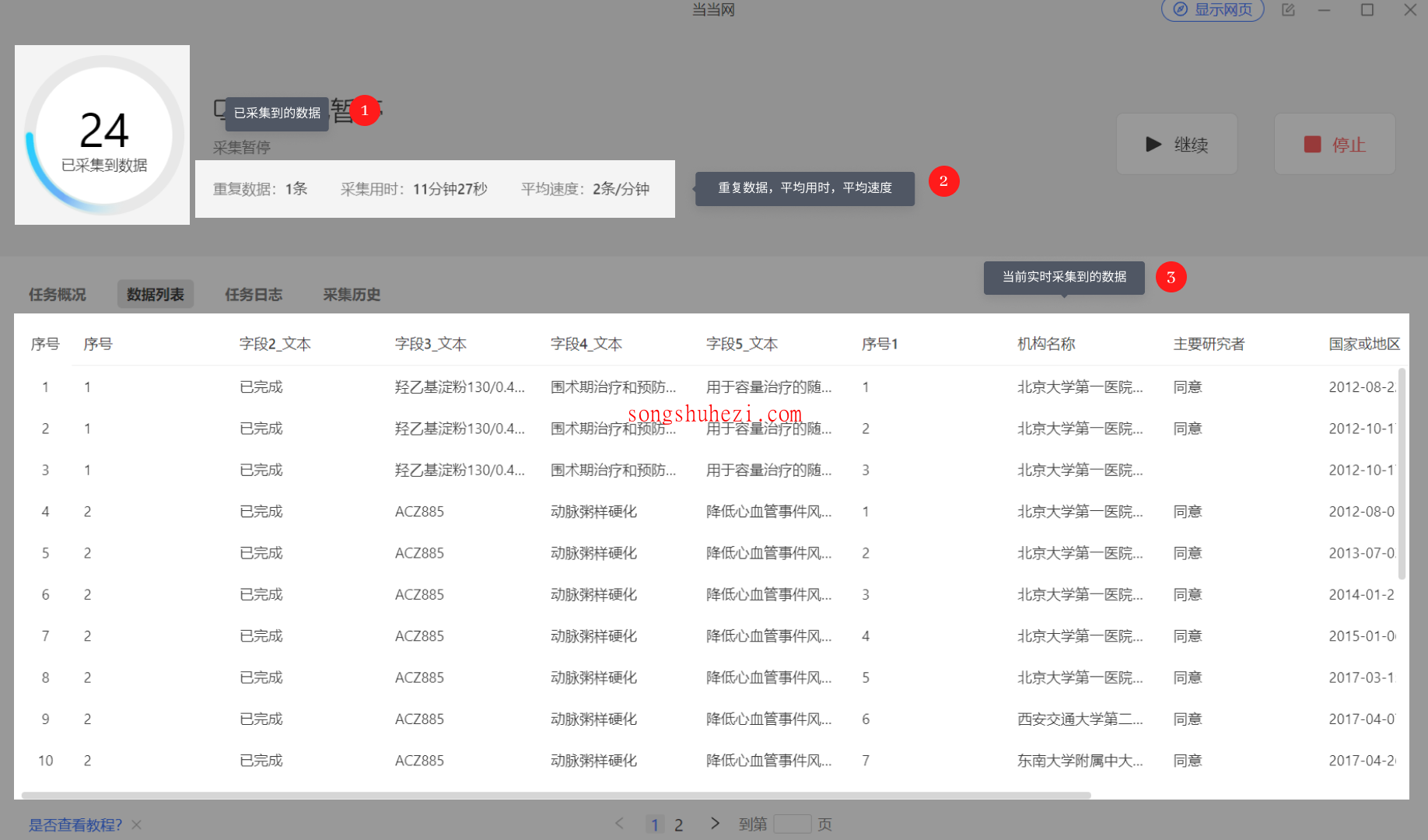Close the 当当网 window
The image size is (1428, 840).
(x=1410, y=10)
